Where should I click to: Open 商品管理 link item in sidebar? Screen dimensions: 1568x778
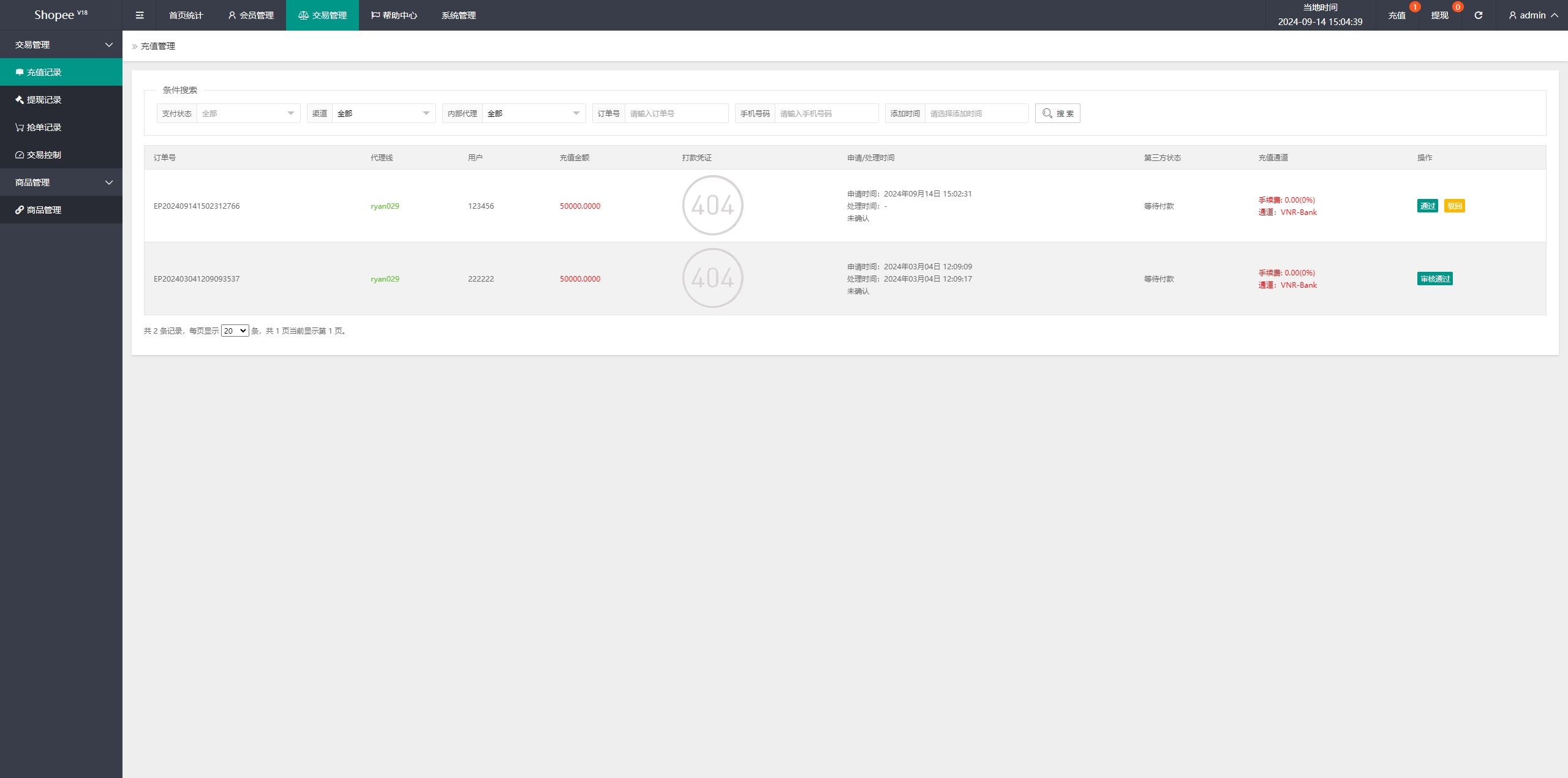tap(44, 210)
